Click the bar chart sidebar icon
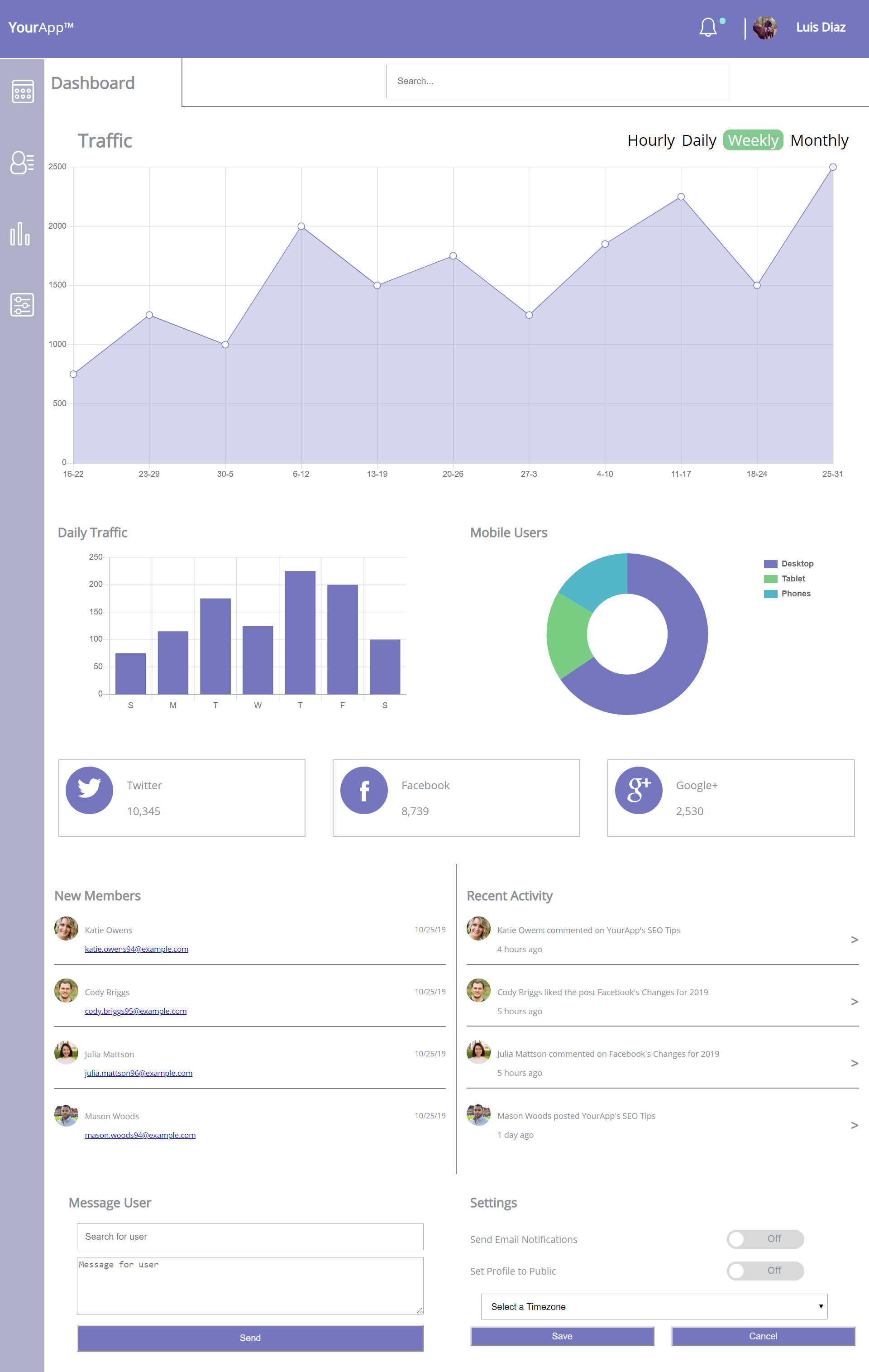Screen dimensions: 869x1372 pos(20,234)
